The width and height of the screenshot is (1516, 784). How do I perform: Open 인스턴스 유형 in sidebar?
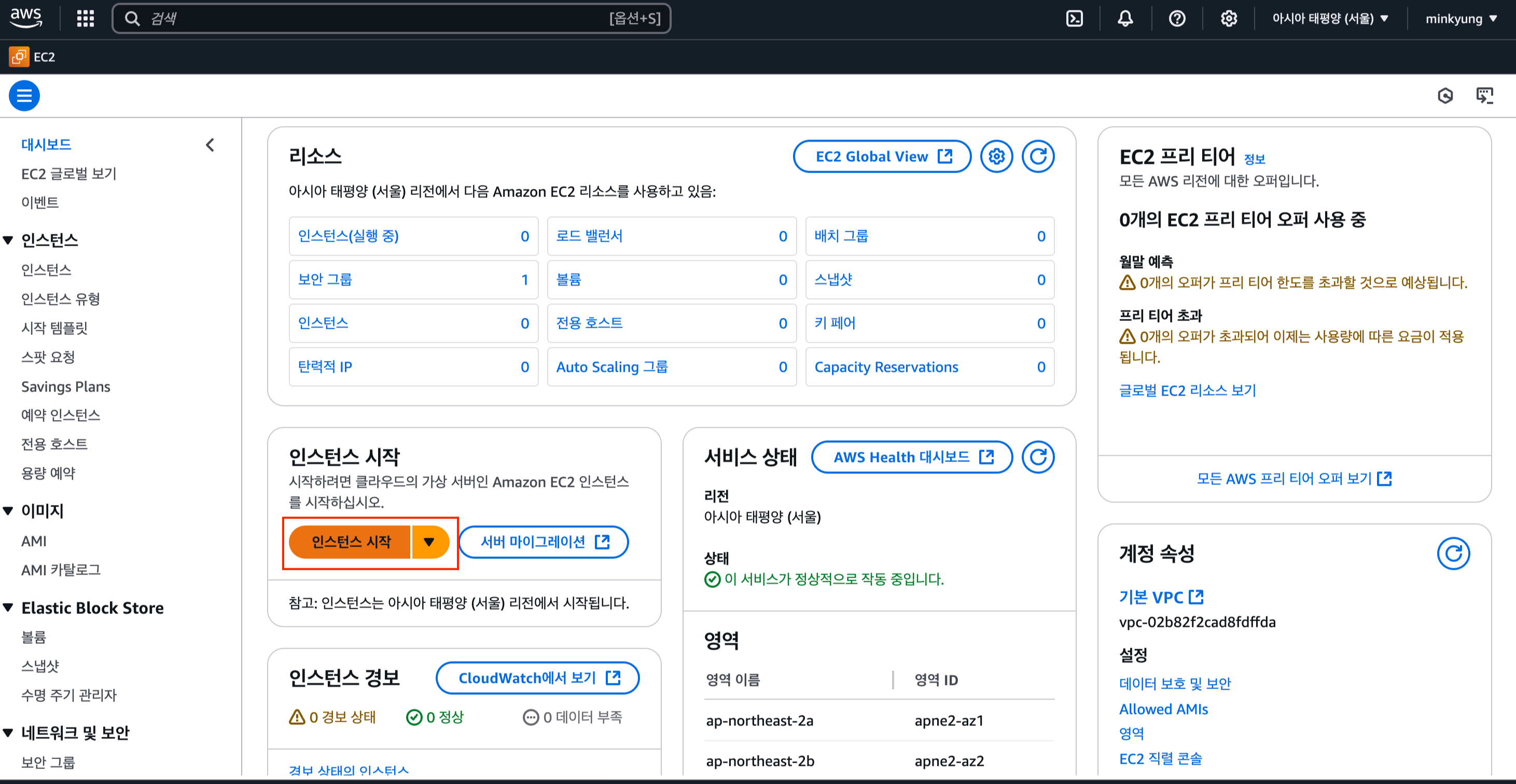tap(61, 299)
